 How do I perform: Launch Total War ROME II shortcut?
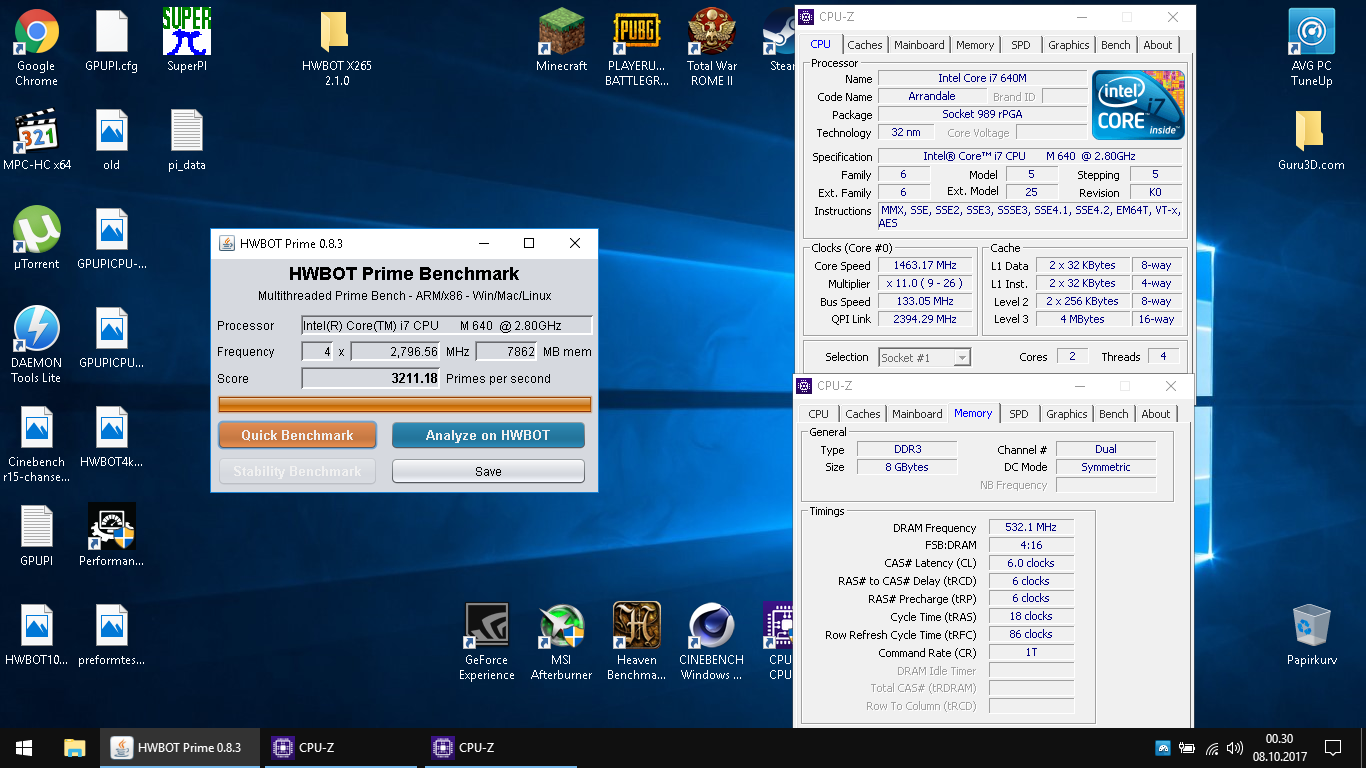[712, 48]
